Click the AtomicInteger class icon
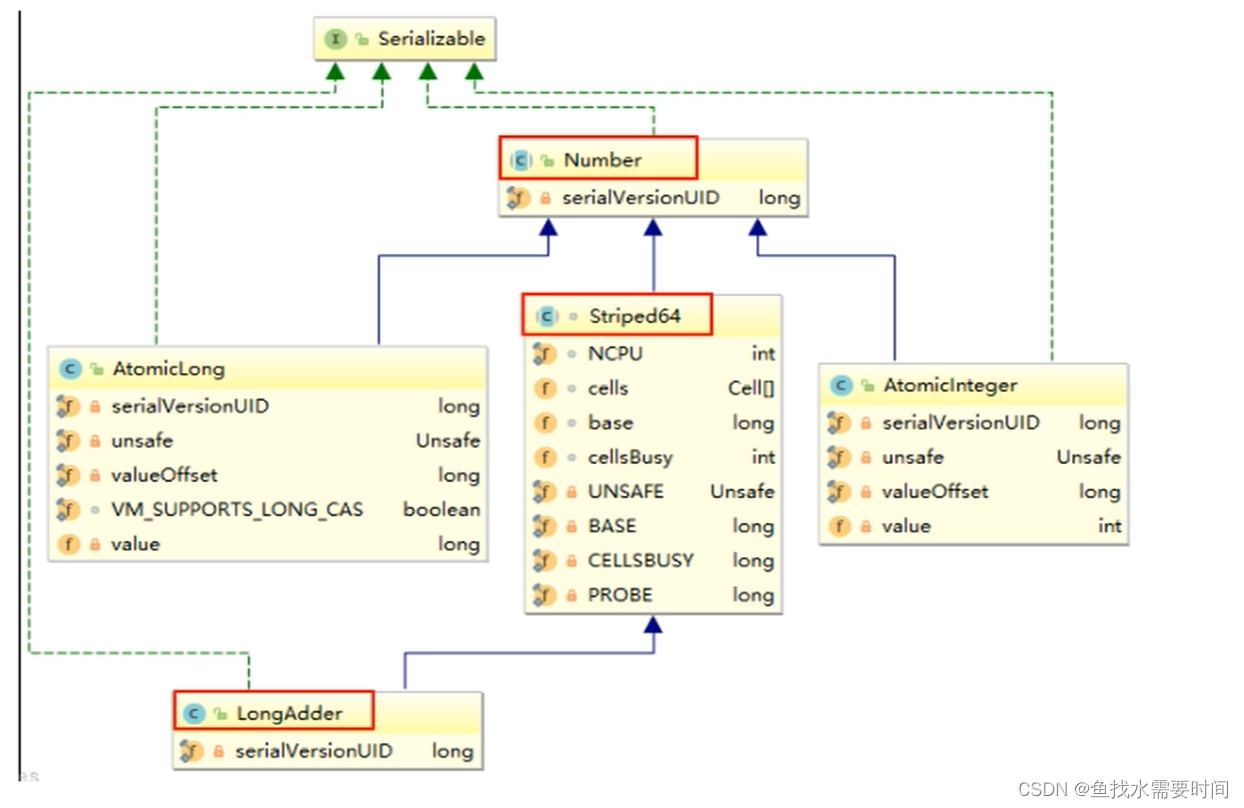 pos(841,386)
